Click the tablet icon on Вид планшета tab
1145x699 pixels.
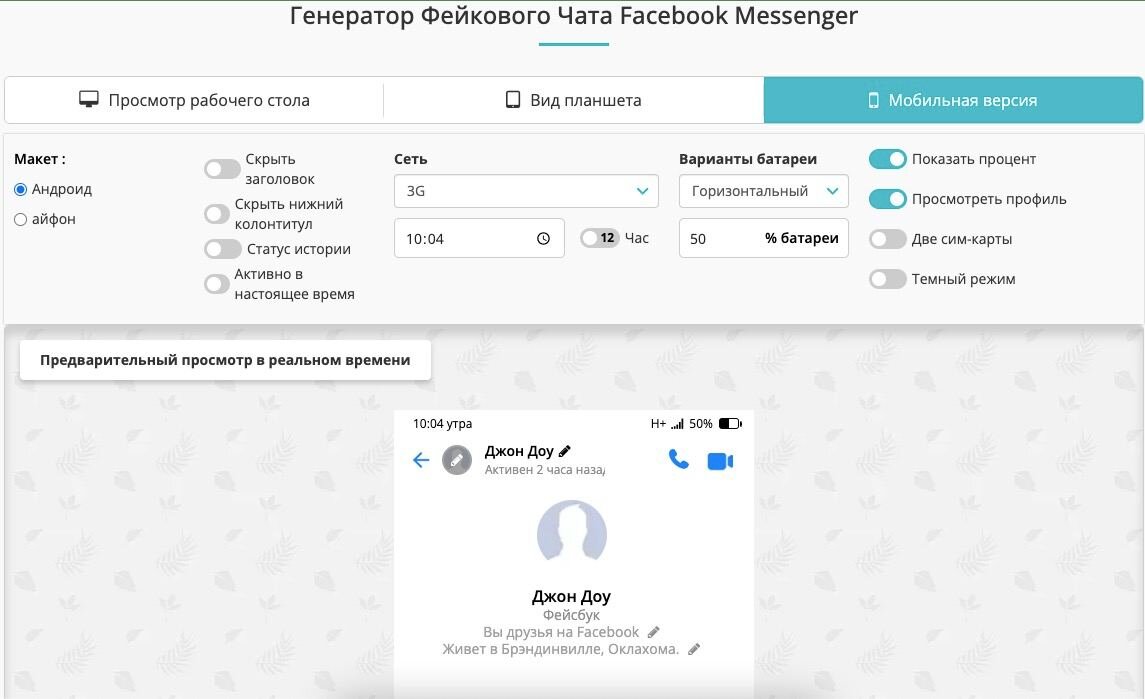click(x=513, y=99)
